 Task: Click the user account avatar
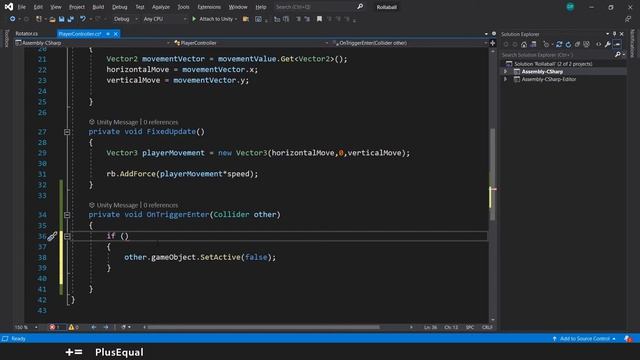pyautogui.click(x=570, y=7)
